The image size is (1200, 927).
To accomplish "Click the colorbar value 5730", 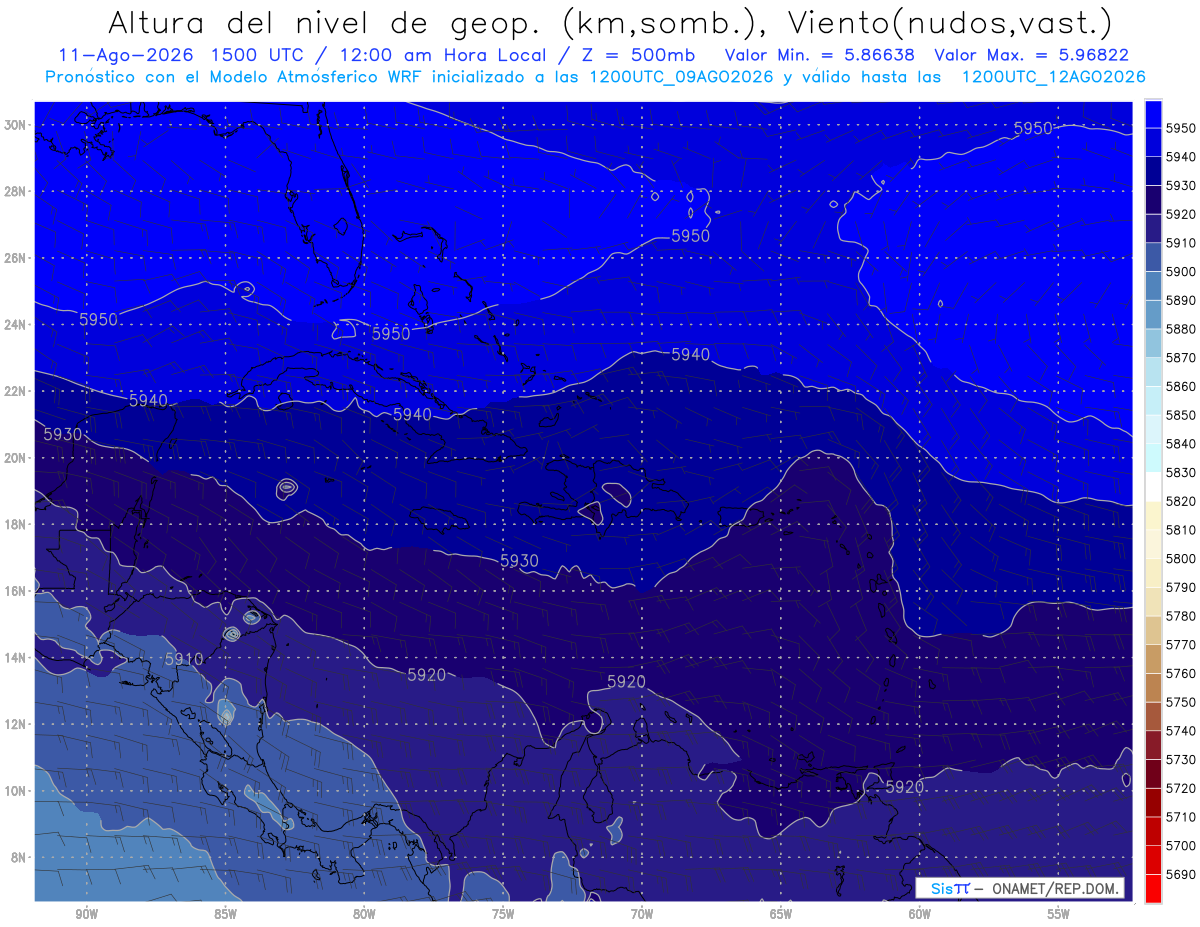I will coord(1181,759).
